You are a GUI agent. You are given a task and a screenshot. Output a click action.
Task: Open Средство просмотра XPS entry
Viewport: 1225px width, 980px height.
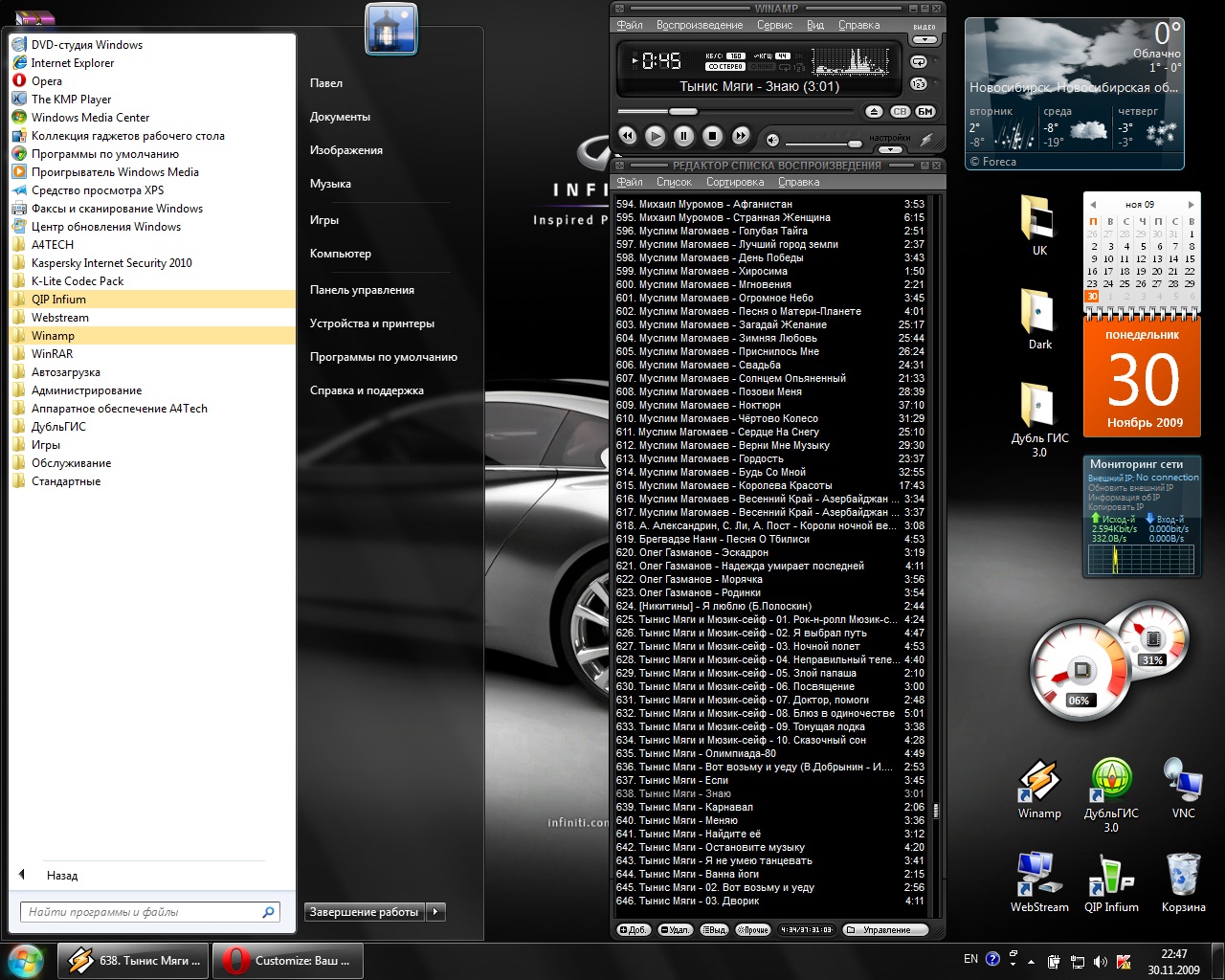(152, 190)
